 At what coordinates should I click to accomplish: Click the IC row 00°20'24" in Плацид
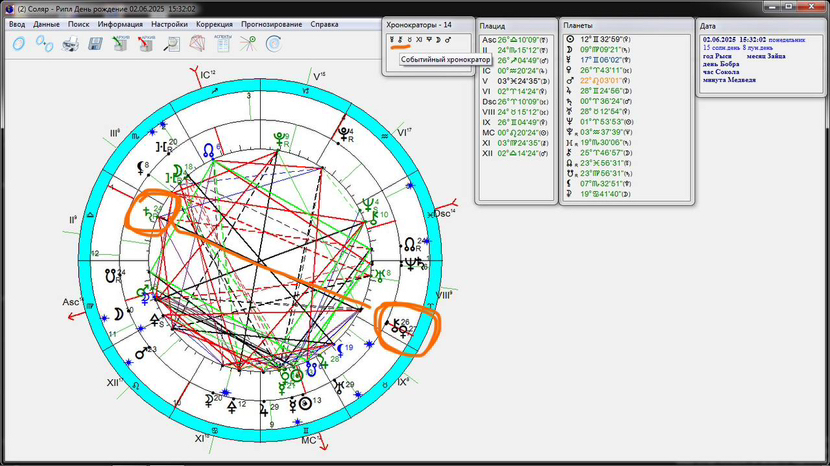click(x=515, y=70)
